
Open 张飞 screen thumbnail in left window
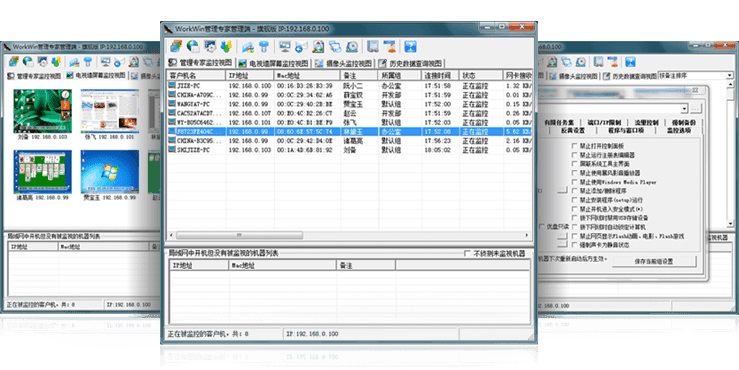click(x=110, y=111)
